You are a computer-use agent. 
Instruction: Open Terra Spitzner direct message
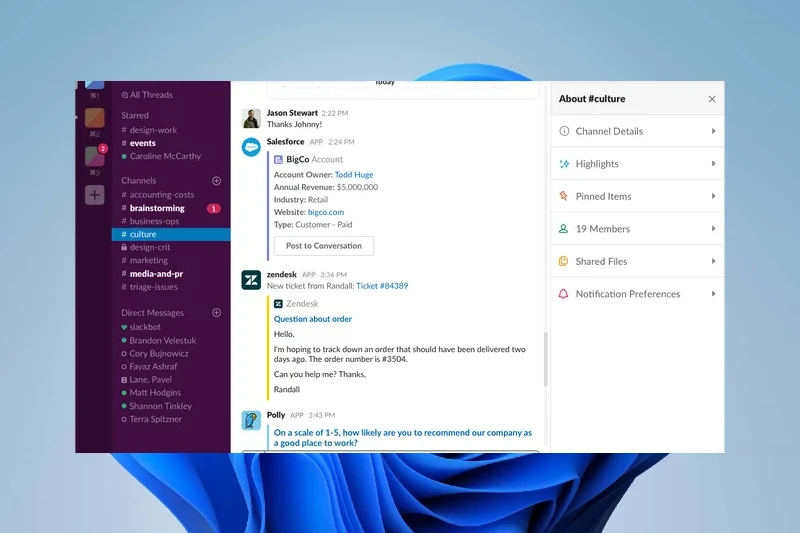(x=152, y=419)
